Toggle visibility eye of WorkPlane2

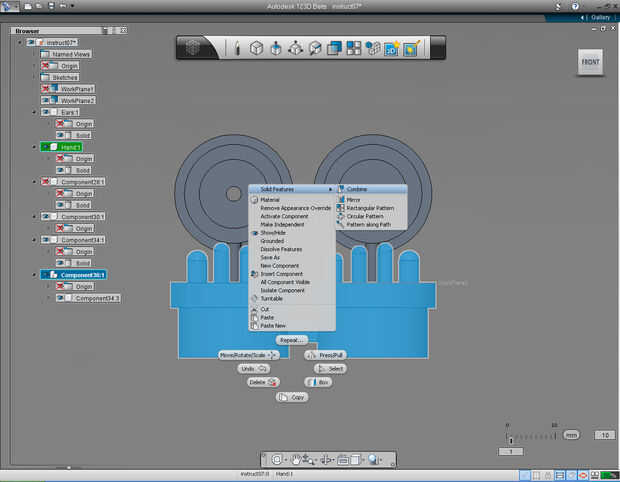click(45, 100)
